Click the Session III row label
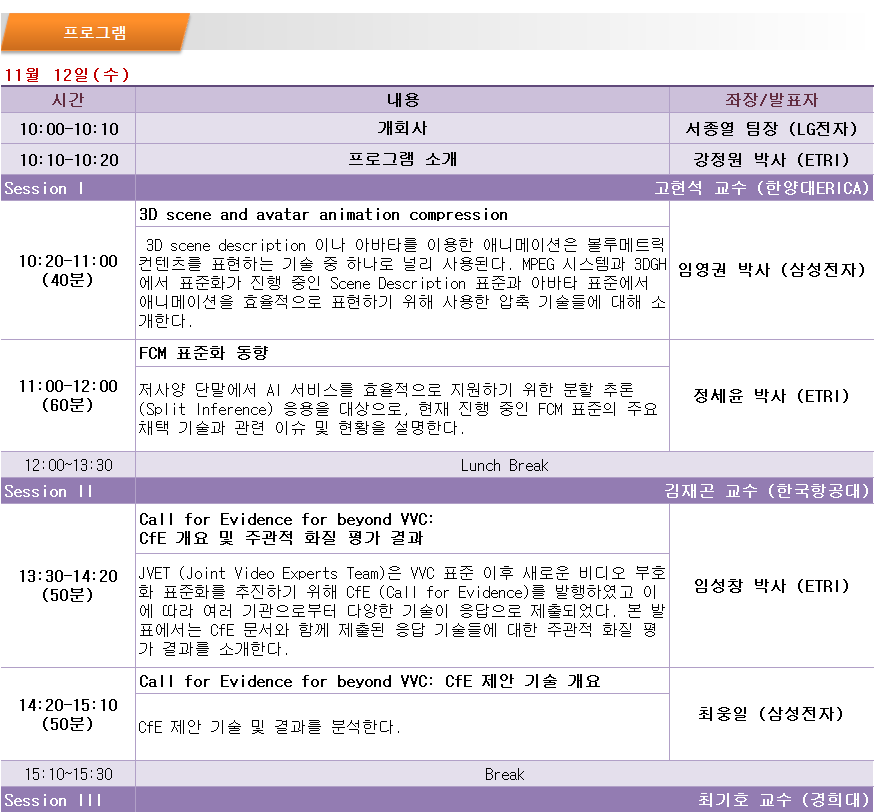The image size is (874, 812). (51, 800)
